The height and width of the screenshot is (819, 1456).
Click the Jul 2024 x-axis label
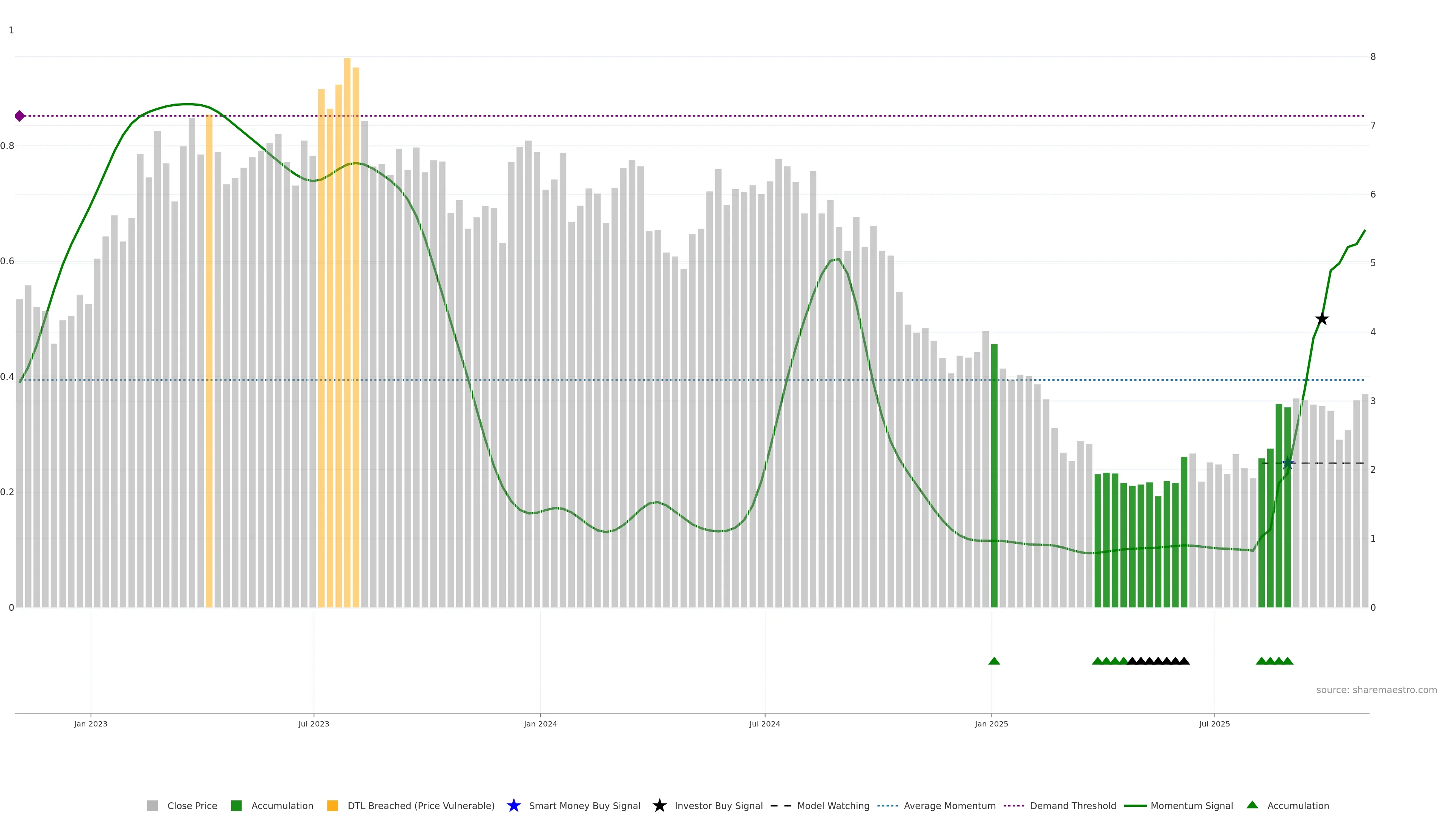(765, 724)
